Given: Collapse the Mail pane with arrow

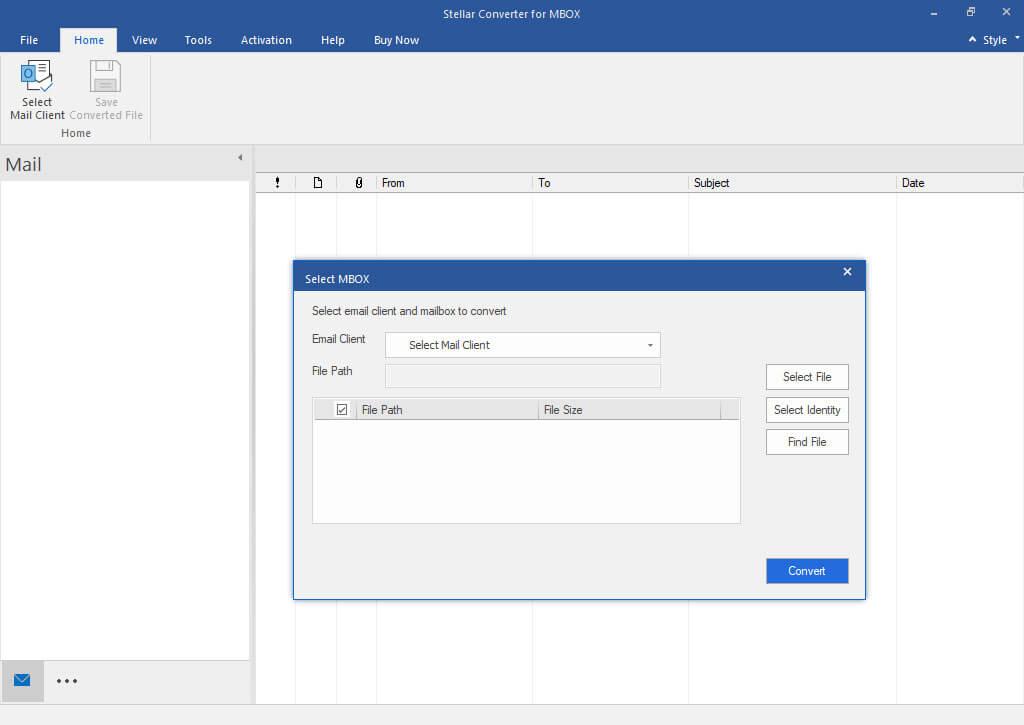Looking at the screenshot, I should pos(240,158).
